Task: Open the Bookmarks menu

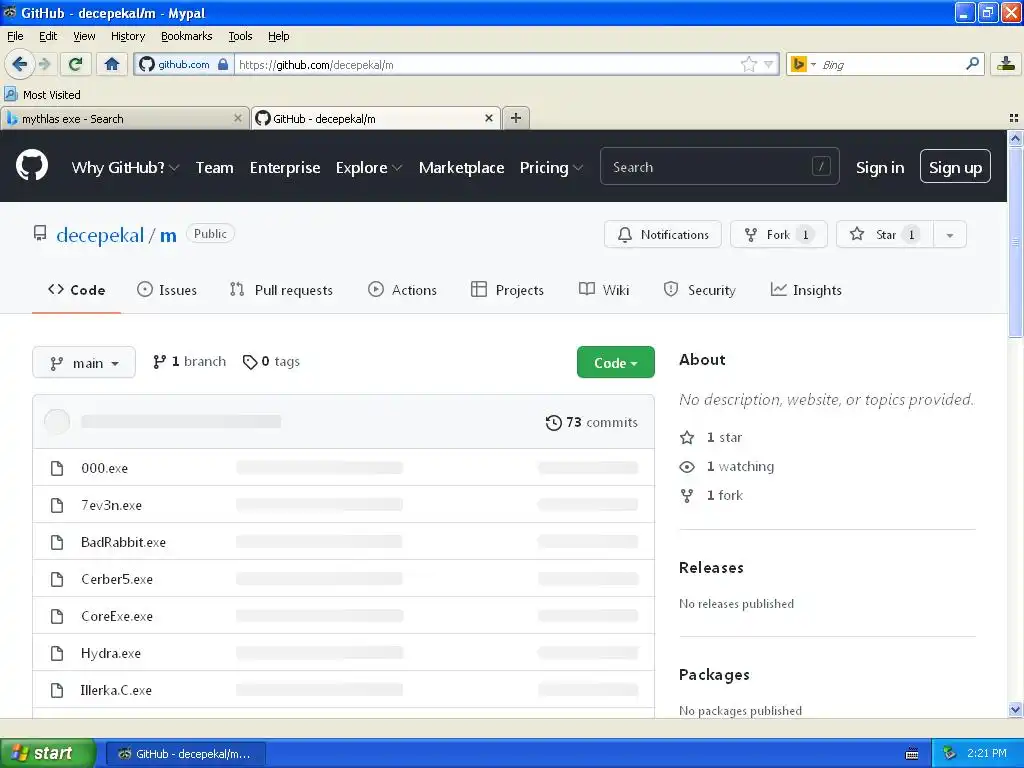Action: coord(186,36)
